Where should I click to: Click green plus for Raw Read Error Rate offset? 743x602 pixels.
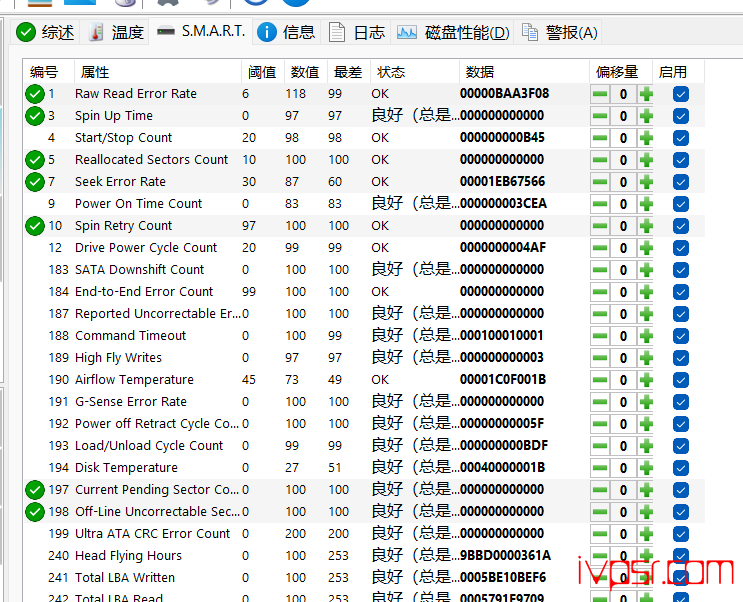coord(646,94)
